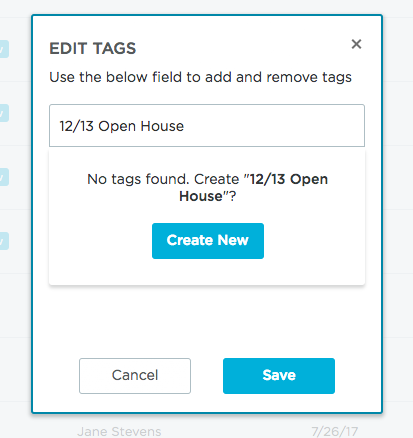Click the second blue tag chip at left edge

4,113
